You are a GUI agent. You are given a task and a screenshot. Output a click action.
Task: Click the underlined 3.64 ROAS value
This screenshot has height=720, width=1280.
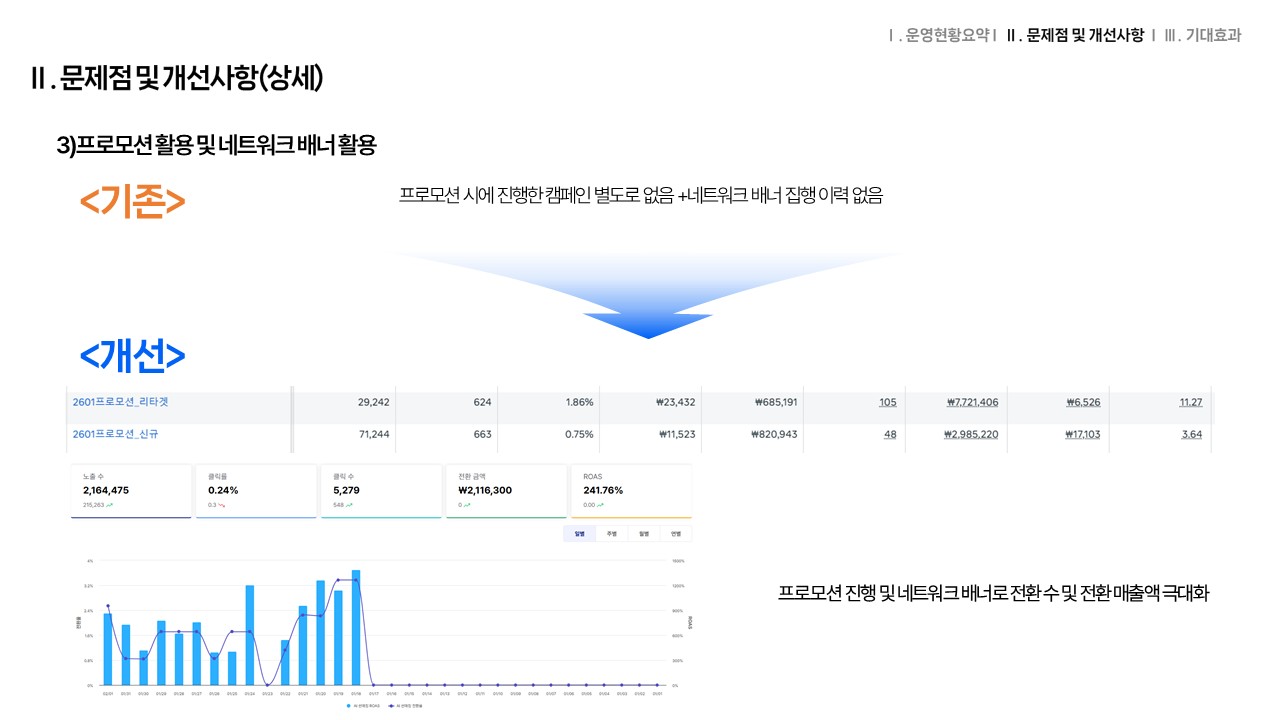1191,435
